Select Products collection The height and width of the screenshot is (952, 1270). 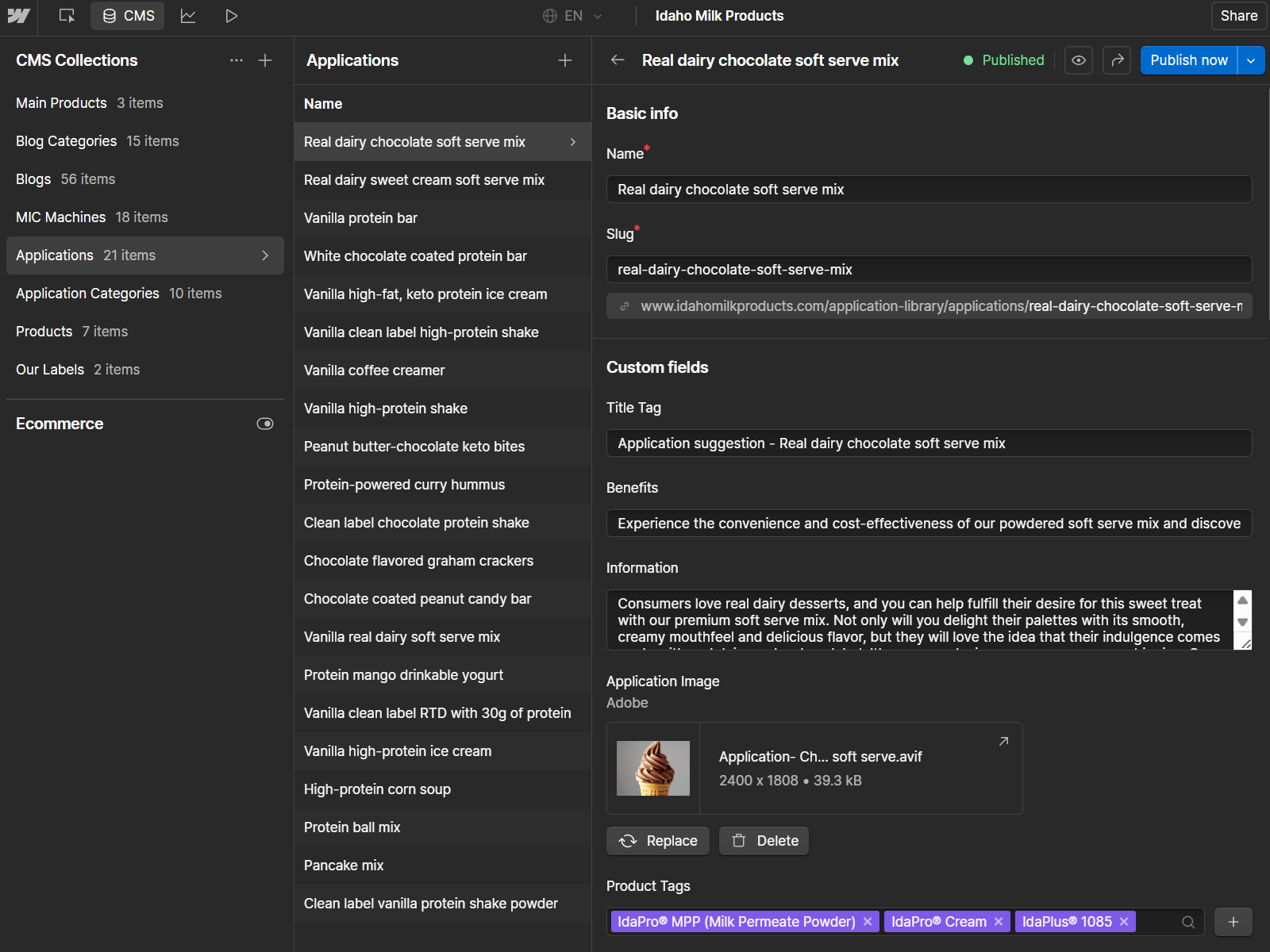click(x=145, y=332)
